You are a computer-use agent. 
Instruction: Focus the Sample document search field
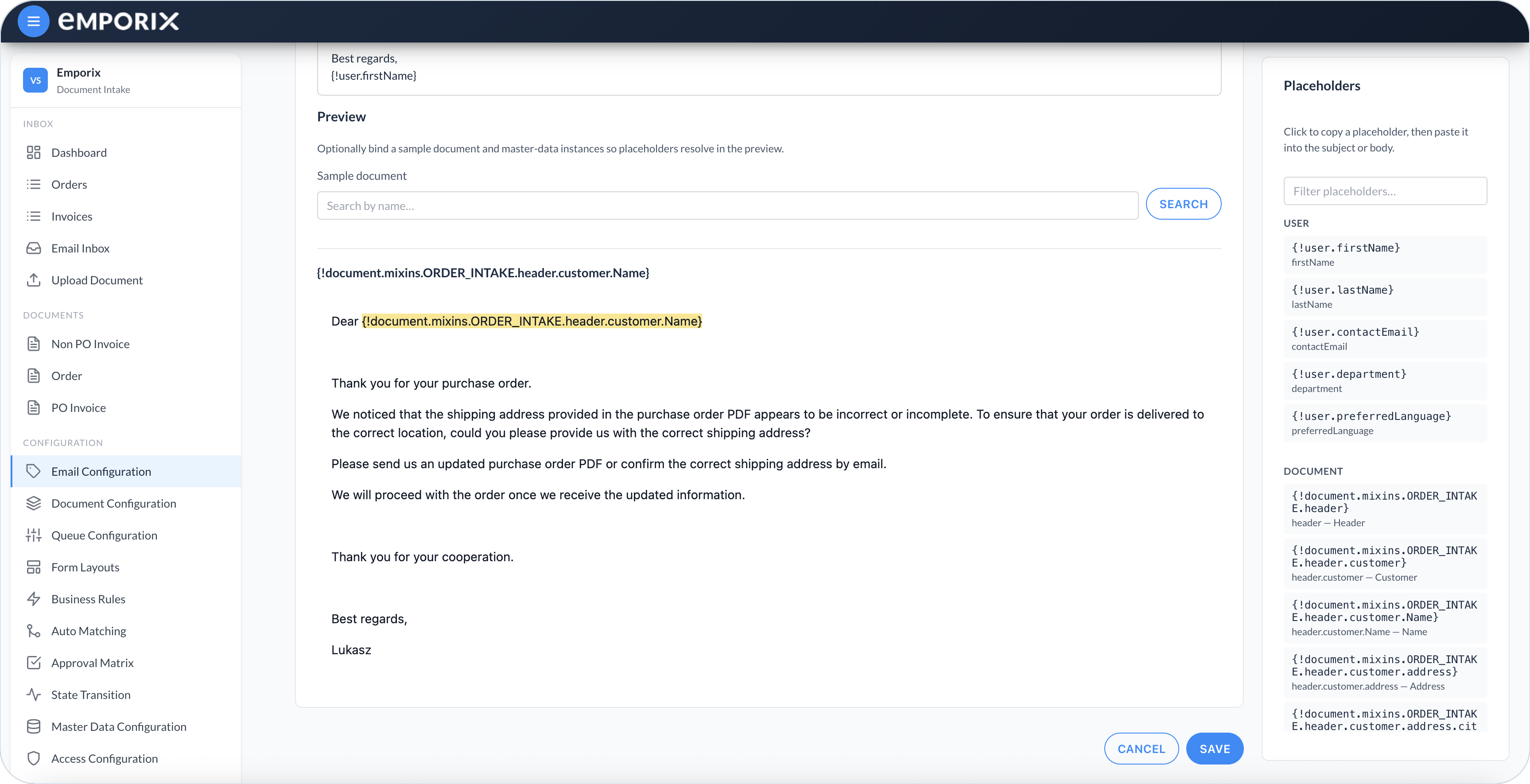tap(728, 206)
